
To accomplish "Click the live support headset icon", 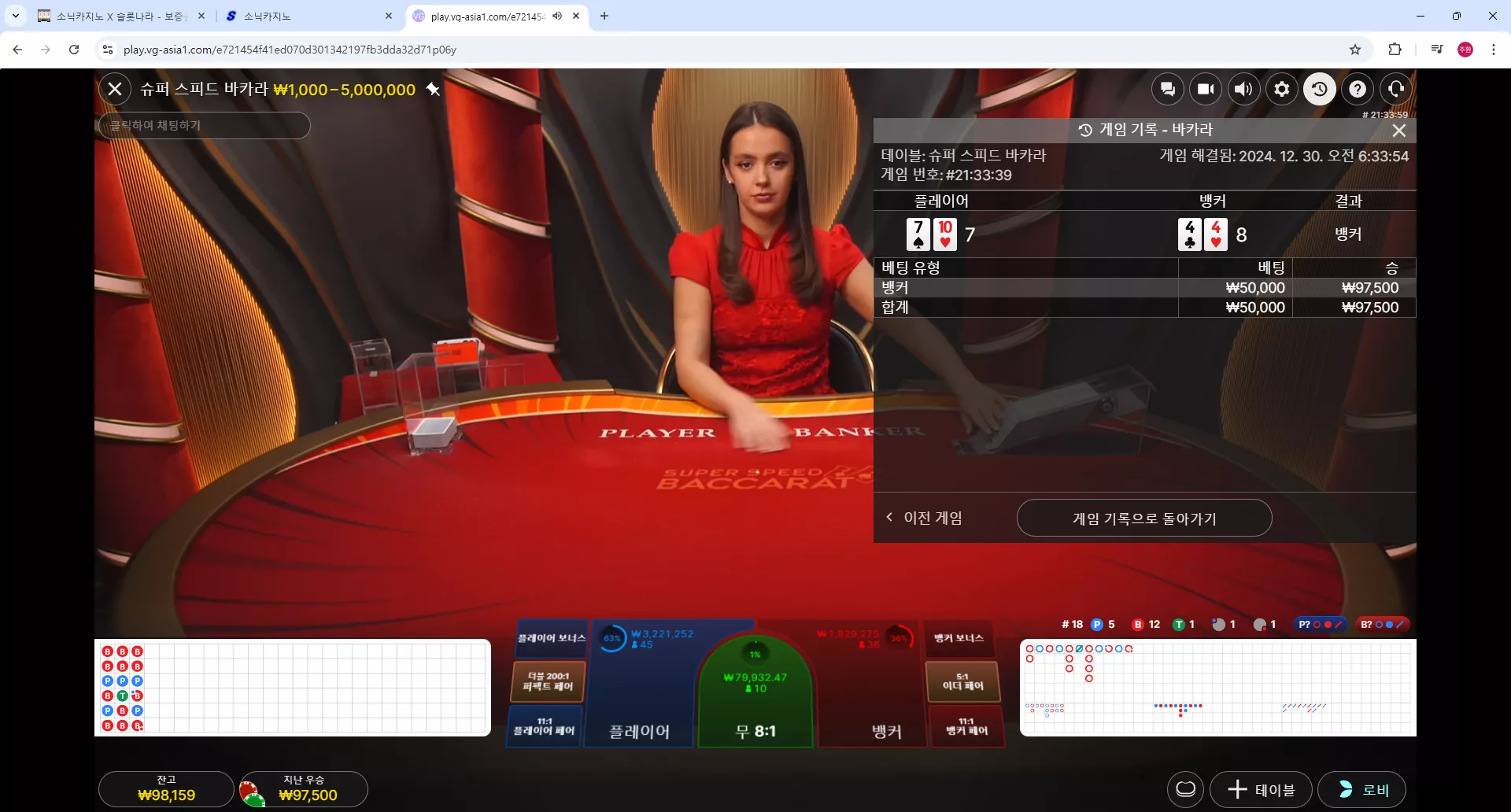I will pyautogui.click(x=1396, y=89).
